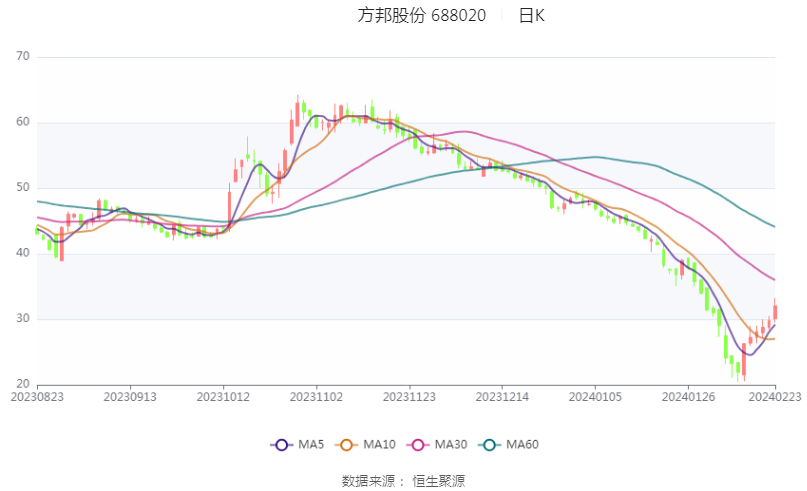Click x-axis date label 20231102

tap(316, 397)
